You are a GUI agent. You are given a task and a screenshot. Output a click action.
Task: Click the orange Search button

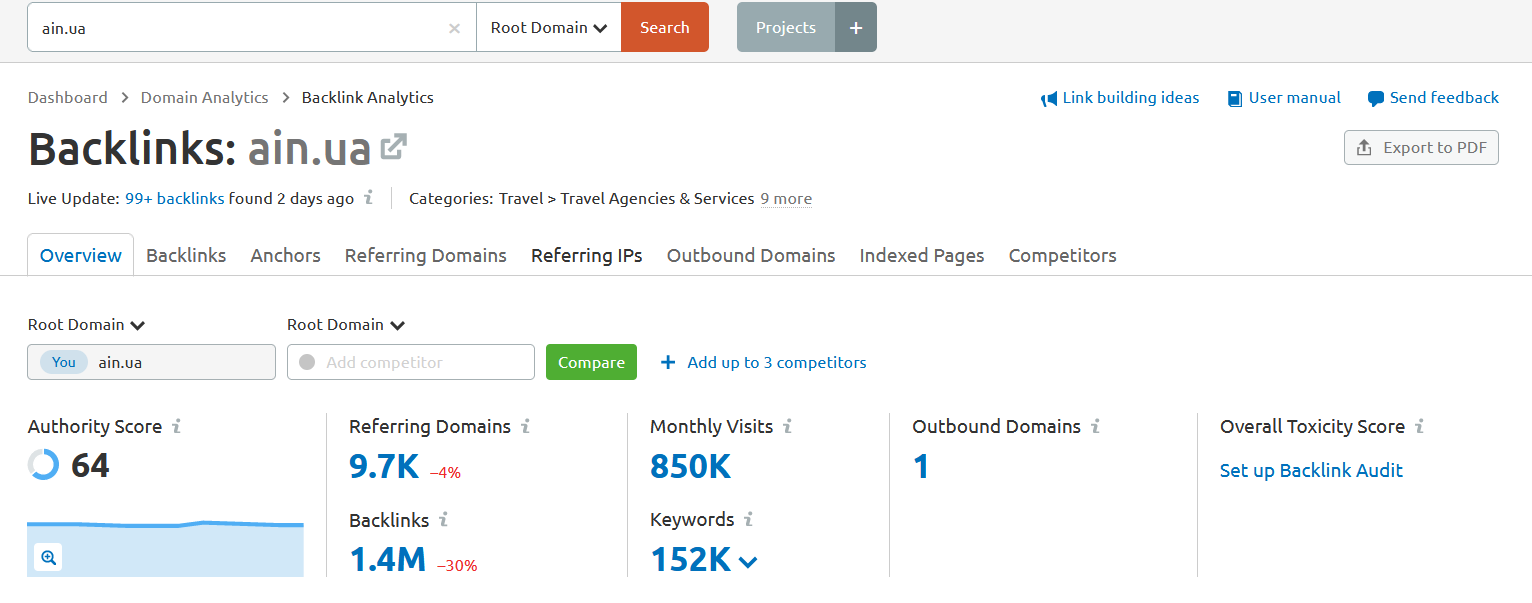[665, 27]
